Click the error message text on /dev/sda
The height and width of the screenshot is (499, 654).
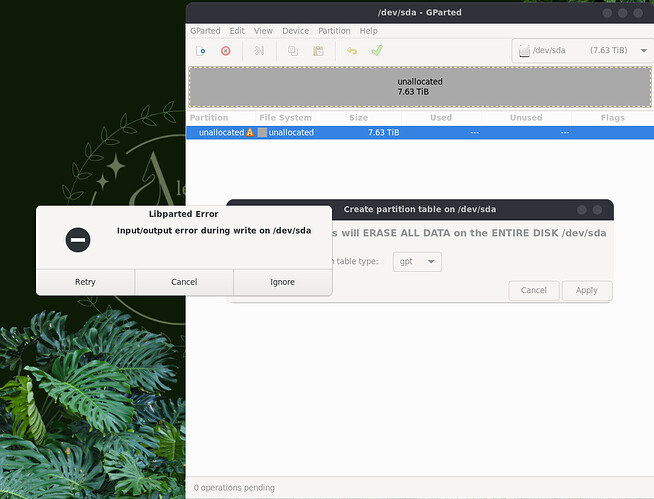click(214, 230)
